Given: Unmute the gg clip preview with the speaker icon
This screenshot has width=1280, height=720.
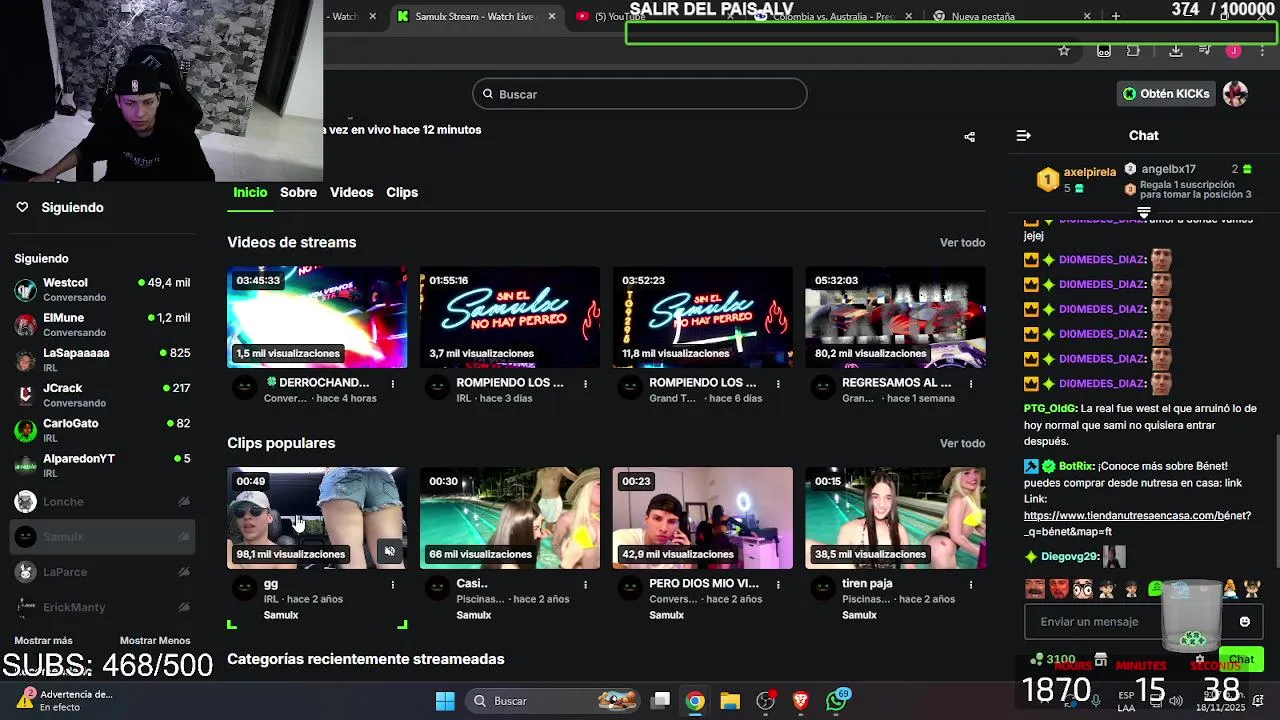Looking at the screenshot, I should point(390,551).
